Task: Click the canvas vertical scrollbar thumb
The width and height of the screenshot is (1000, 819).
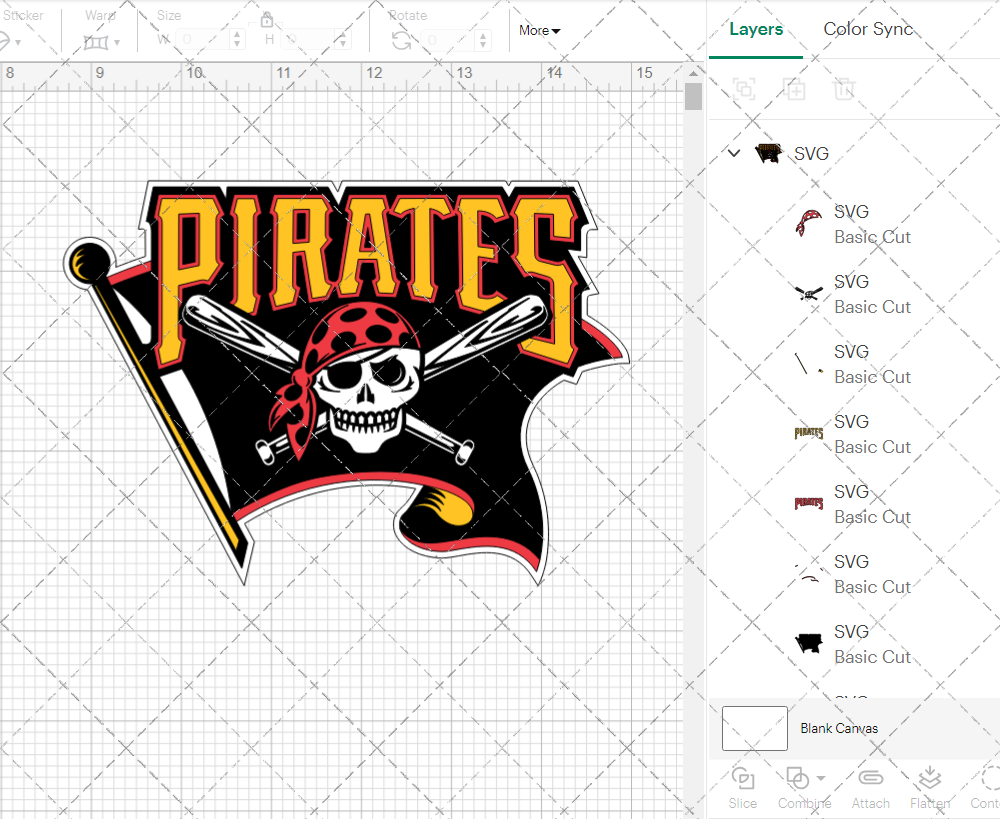Action: pyautogui.click(x=693, y=98)
